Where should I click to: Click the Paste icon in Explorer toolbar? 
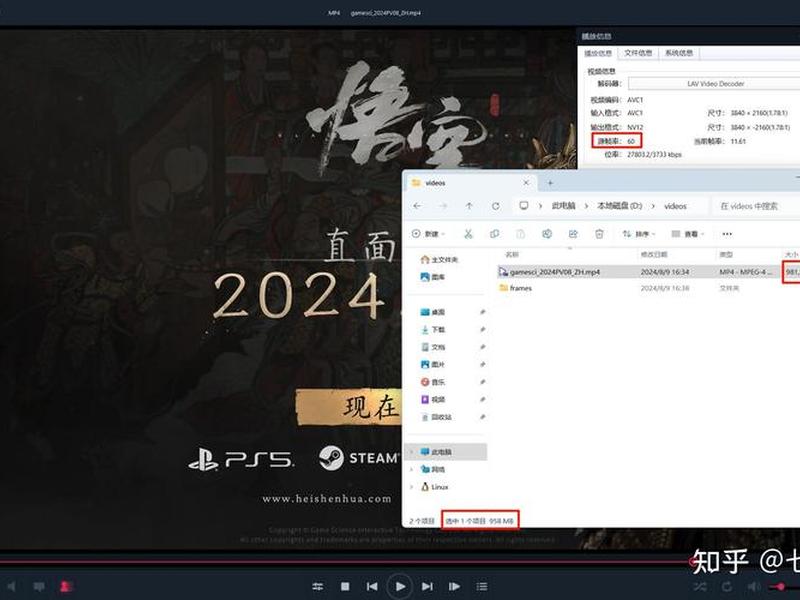520,234
